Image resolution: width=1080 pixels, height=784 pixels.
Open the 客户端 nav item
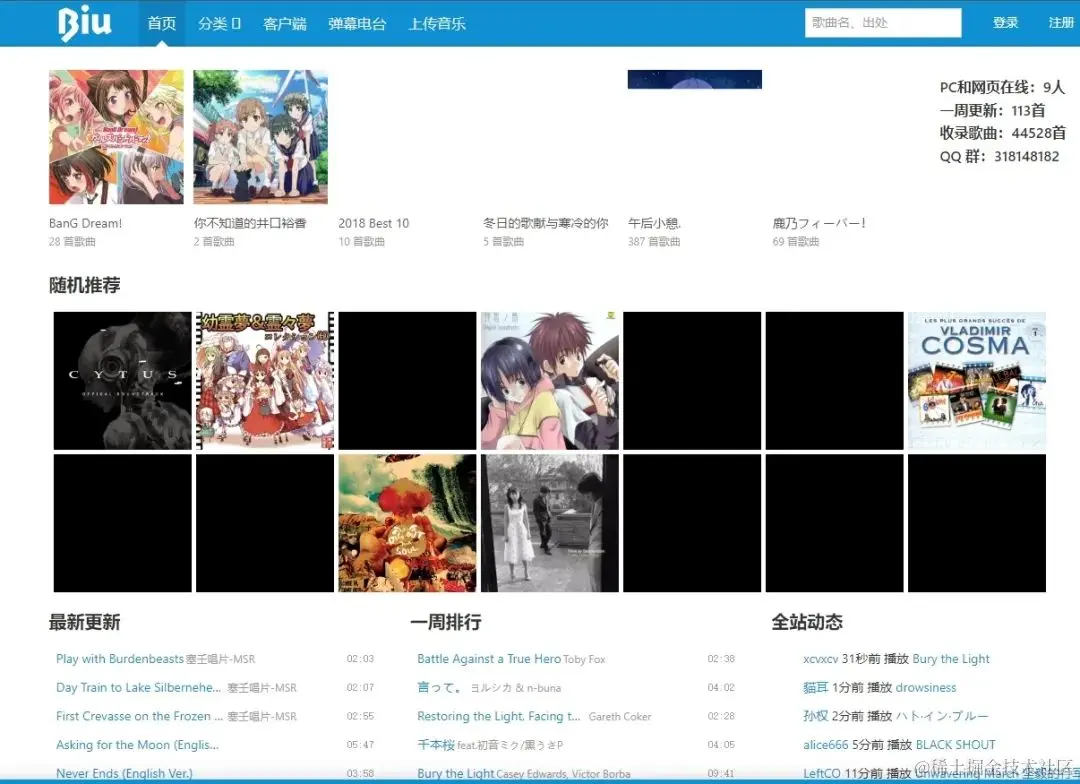point(284,23)
